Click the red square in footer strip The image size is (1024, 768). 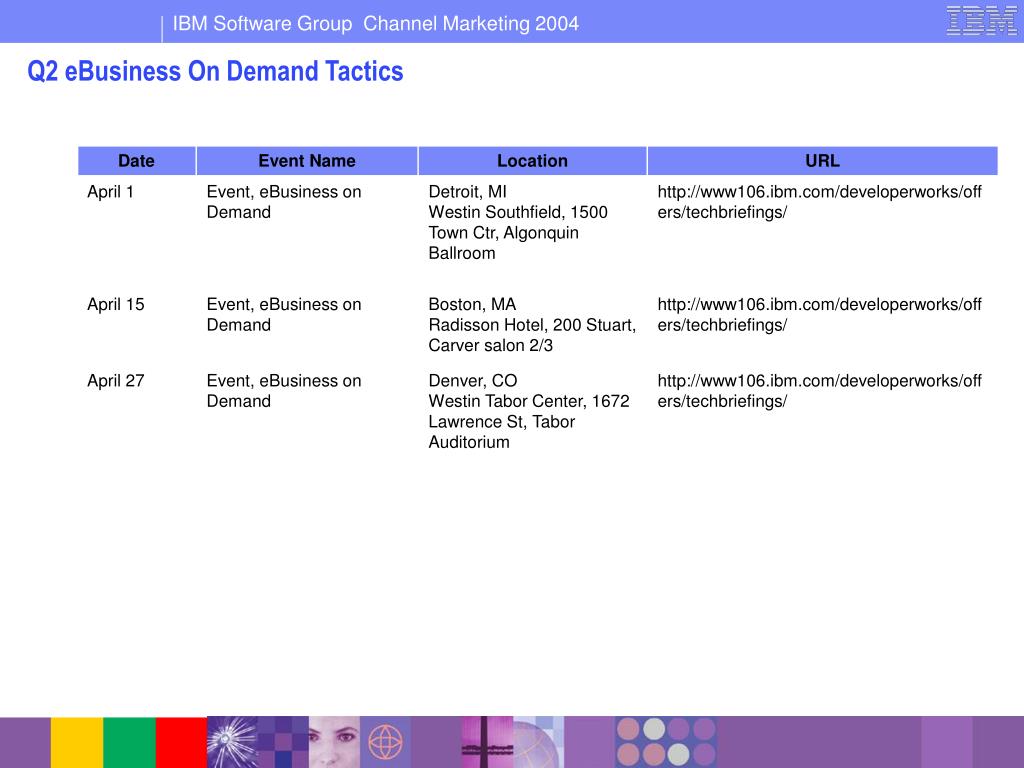(x=181, y=743)
